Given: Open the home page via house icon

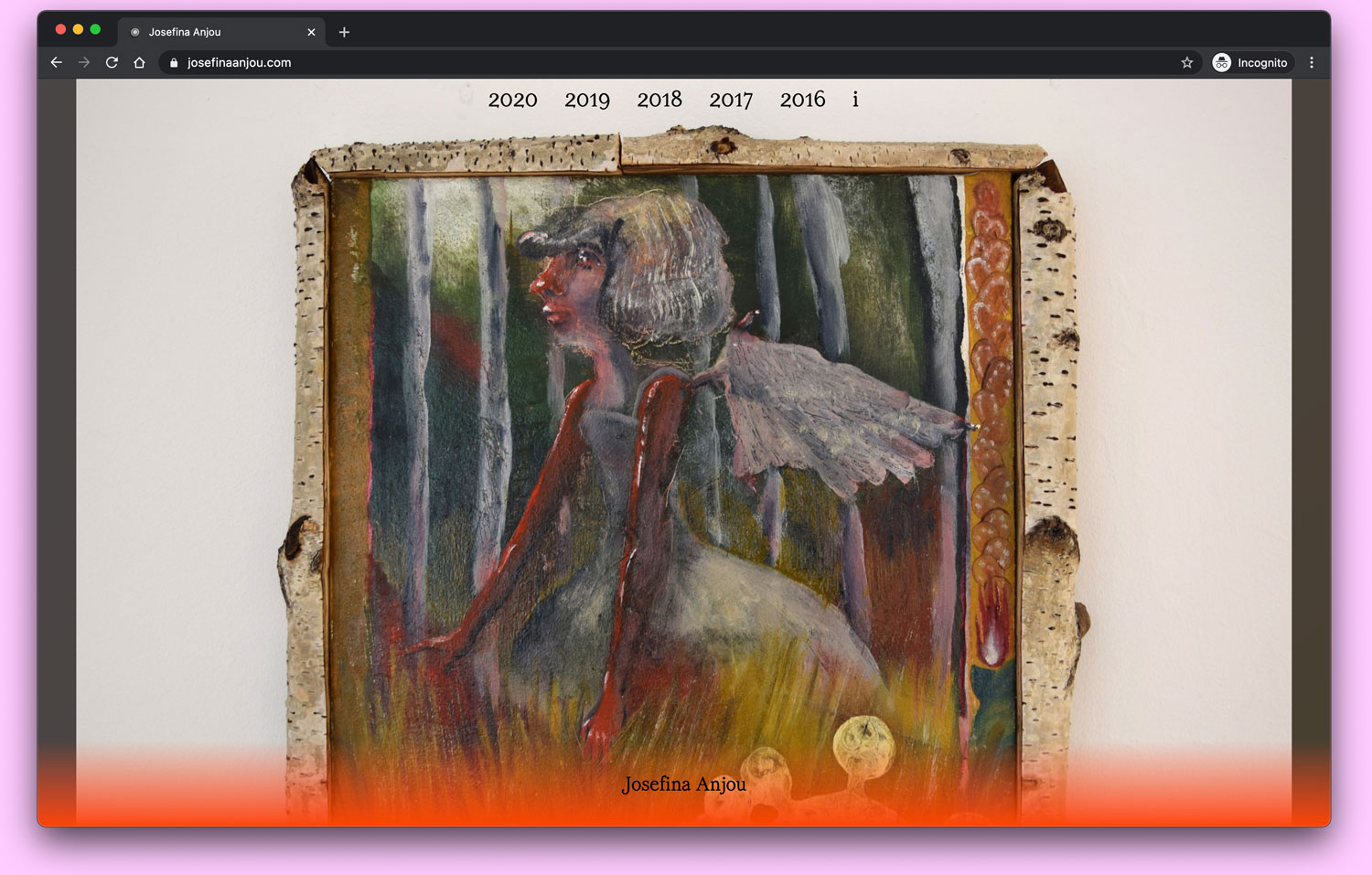Looking at the screenshot, I should [139, 62].
